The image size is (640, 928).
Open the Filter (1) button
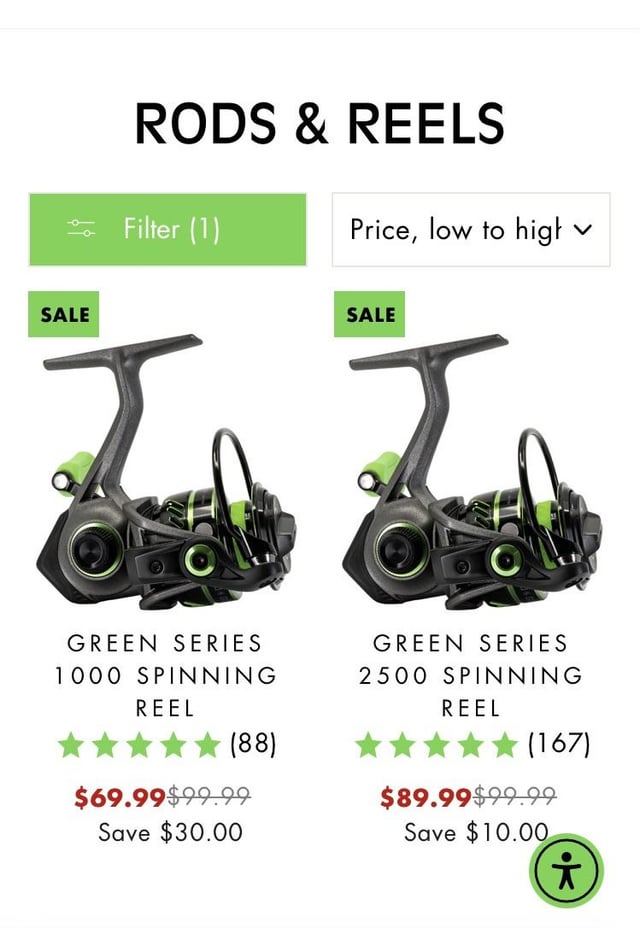pyautogui.click(x=168, y=230)
